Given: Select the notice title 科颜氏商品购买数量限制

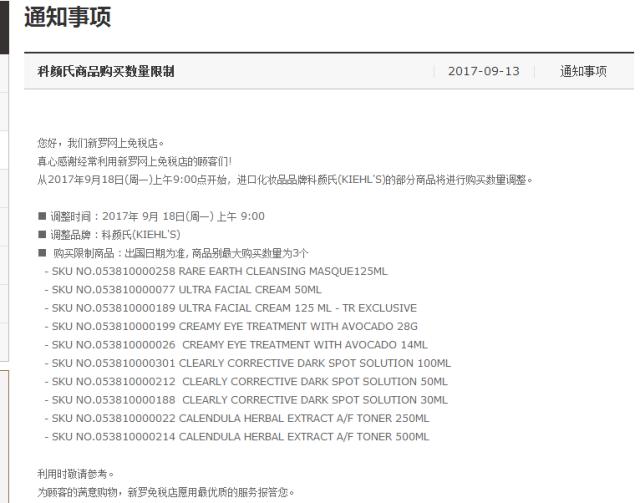Looking at the screenshot, I should [106, 71].
